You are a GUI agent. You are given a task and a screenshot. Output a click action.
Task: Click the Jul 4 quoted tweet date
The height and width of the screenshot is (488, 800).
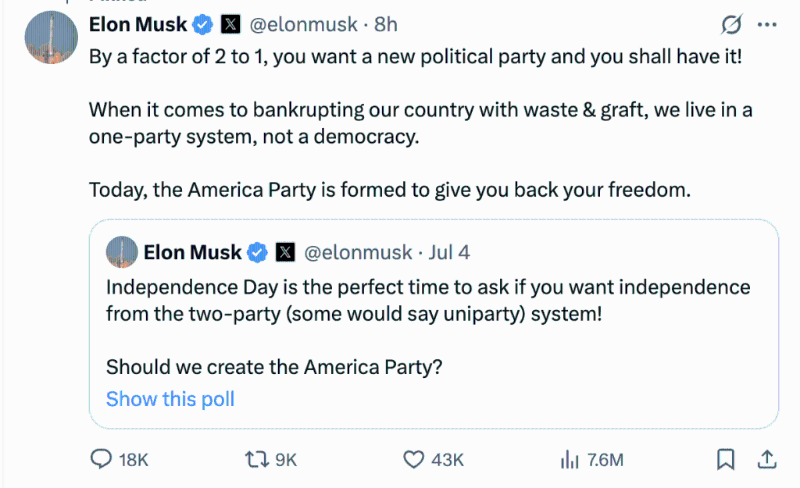coord(449,252)
